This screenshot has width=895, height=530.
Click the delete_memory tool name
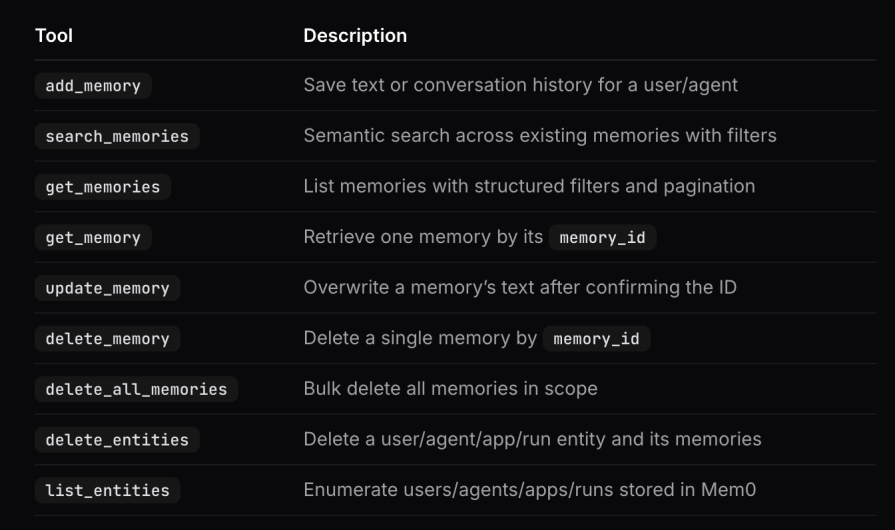click(107, 339)
